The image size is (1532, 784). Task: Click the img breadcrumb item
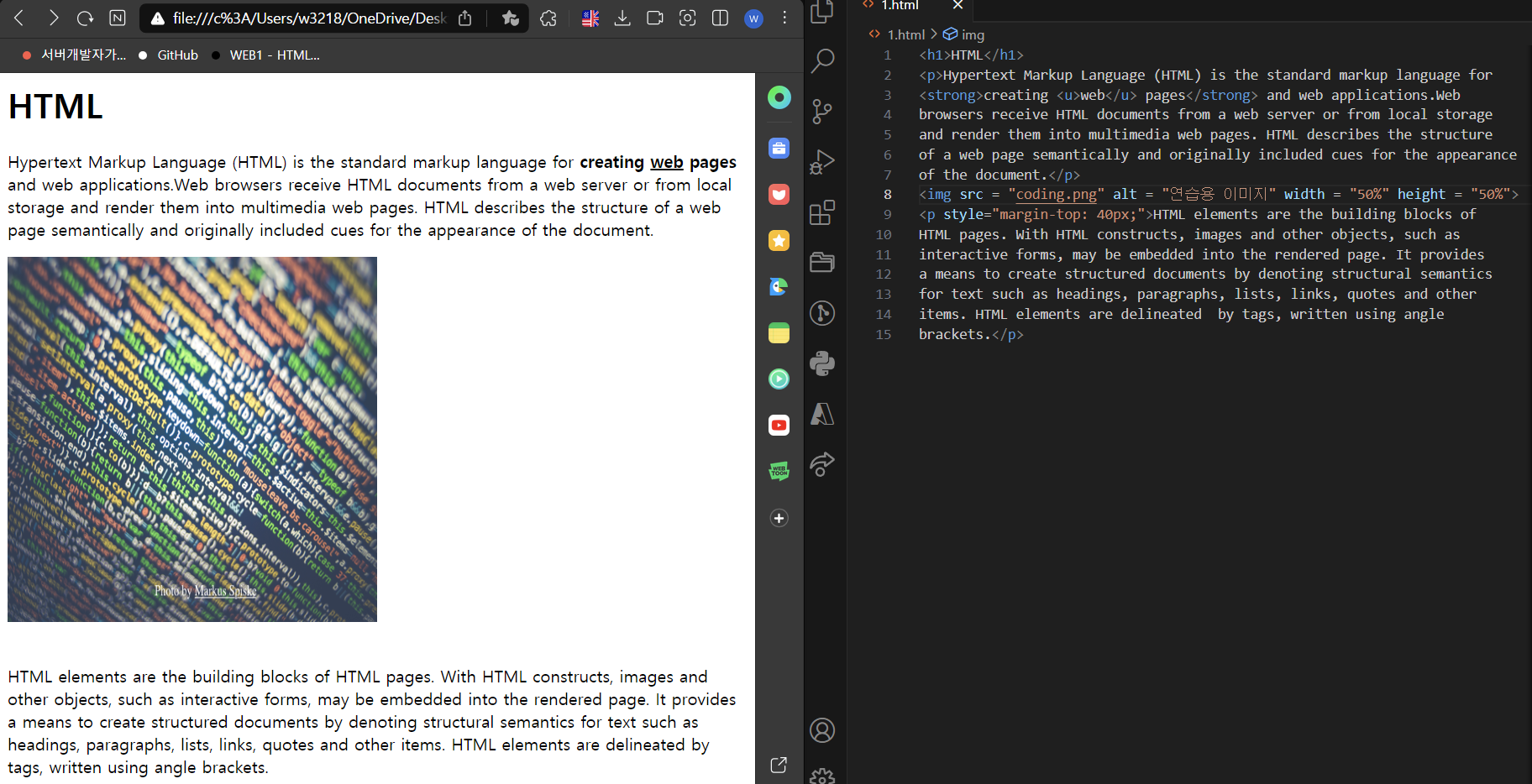click(x=973, y=34)
